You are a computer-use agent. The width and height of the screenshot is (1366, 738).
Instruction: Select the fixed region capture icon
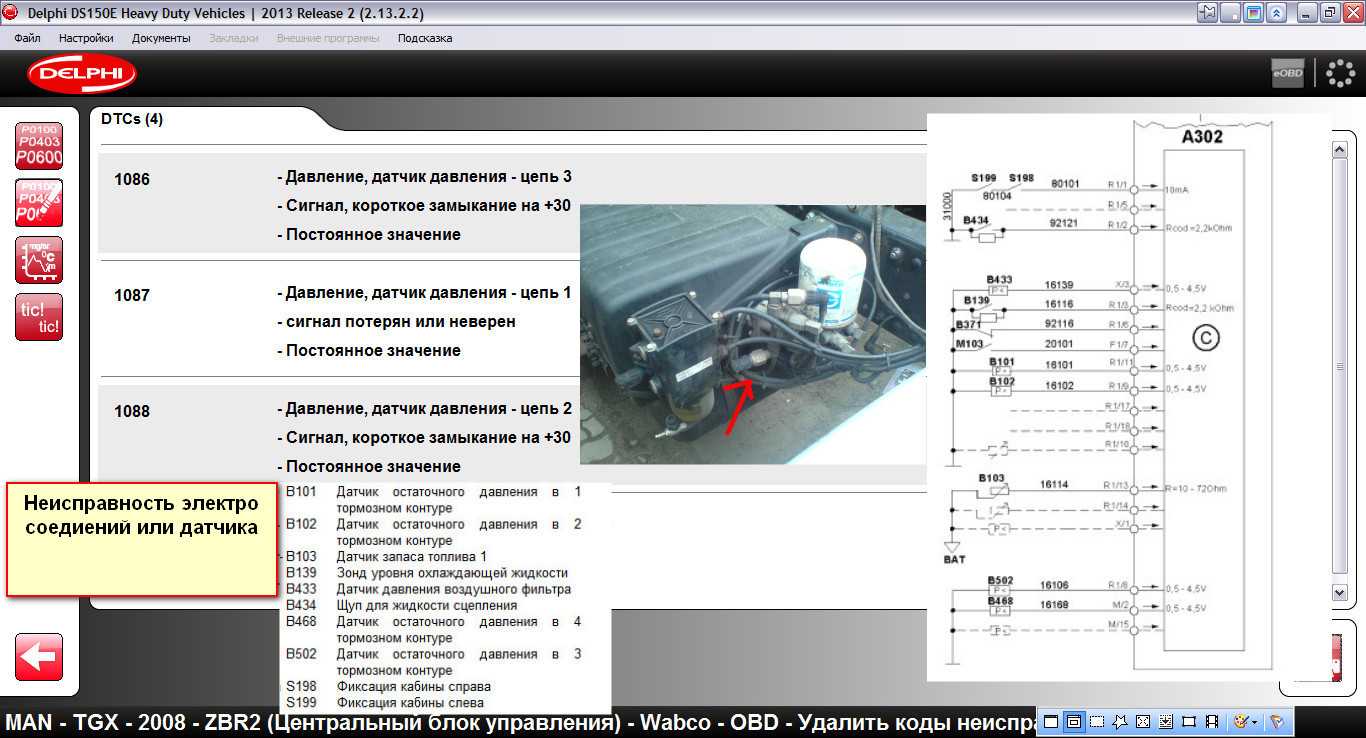[1189, 721]
